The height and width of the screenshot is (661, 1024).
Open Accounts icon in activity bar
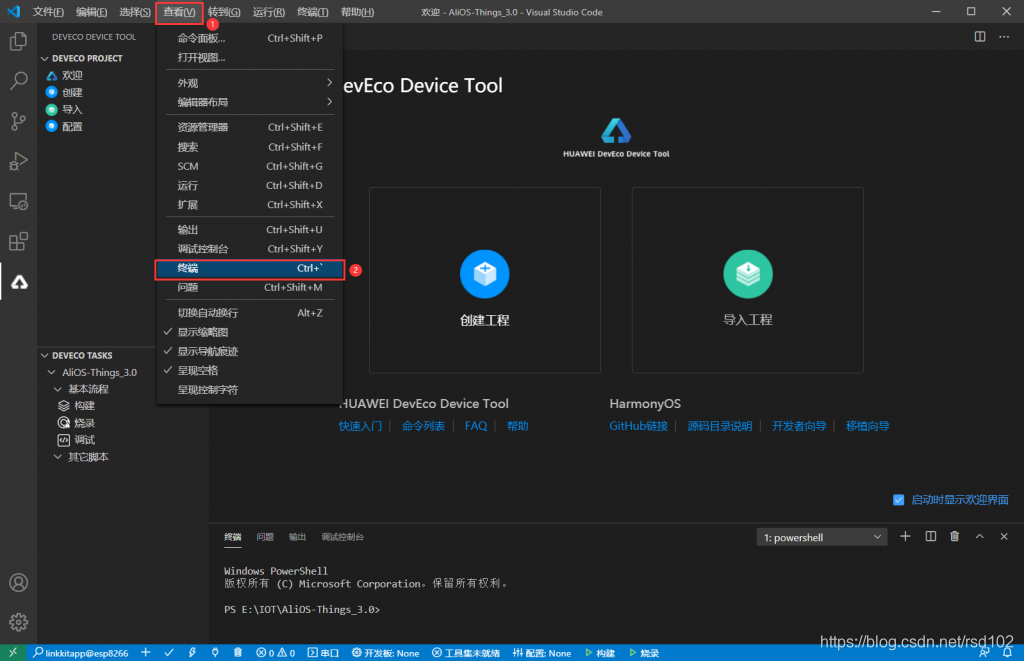point(18,583)
